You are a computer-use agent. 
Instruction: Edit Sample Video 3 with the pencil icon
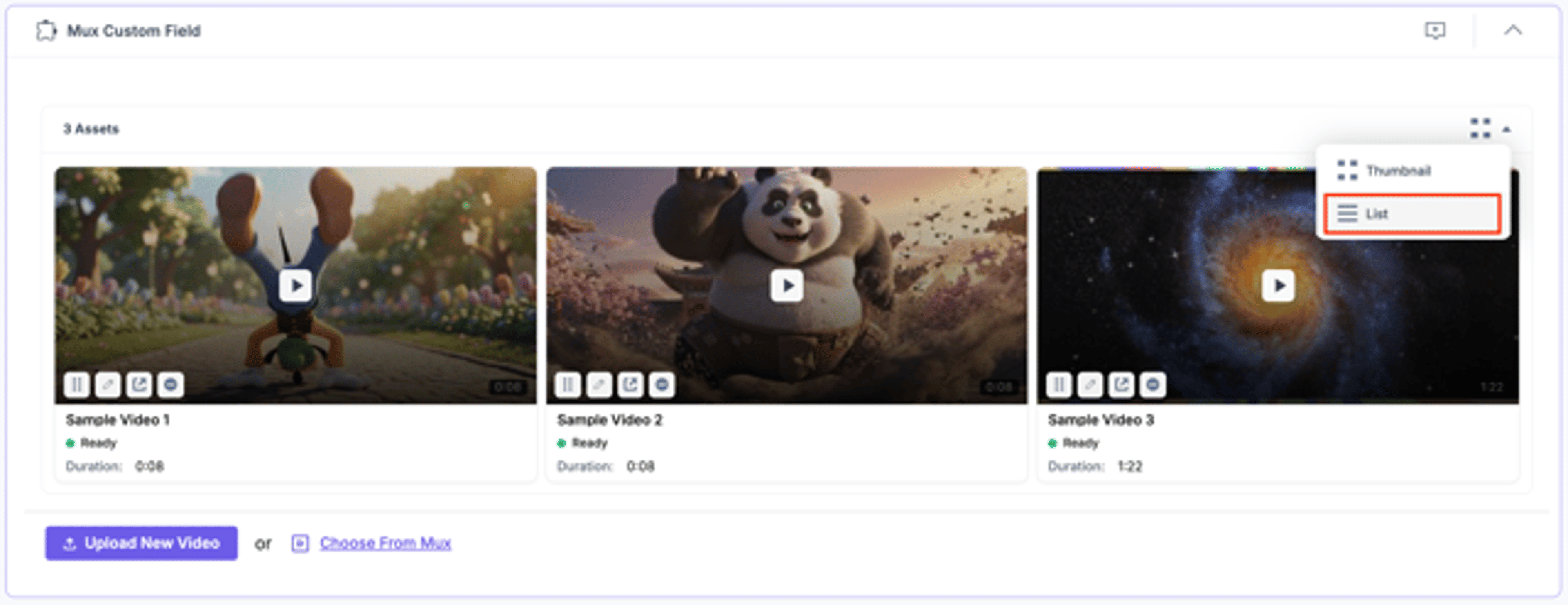(x=1090, y=385)
